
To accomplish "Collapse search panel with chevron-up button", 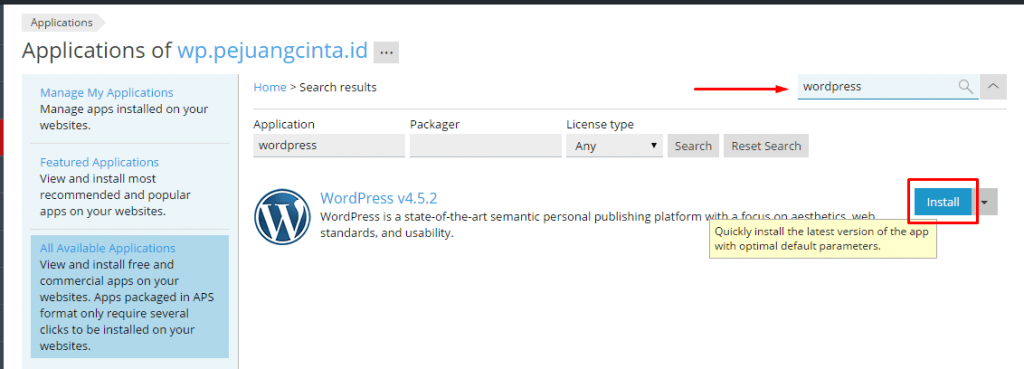I will point(993,86).
